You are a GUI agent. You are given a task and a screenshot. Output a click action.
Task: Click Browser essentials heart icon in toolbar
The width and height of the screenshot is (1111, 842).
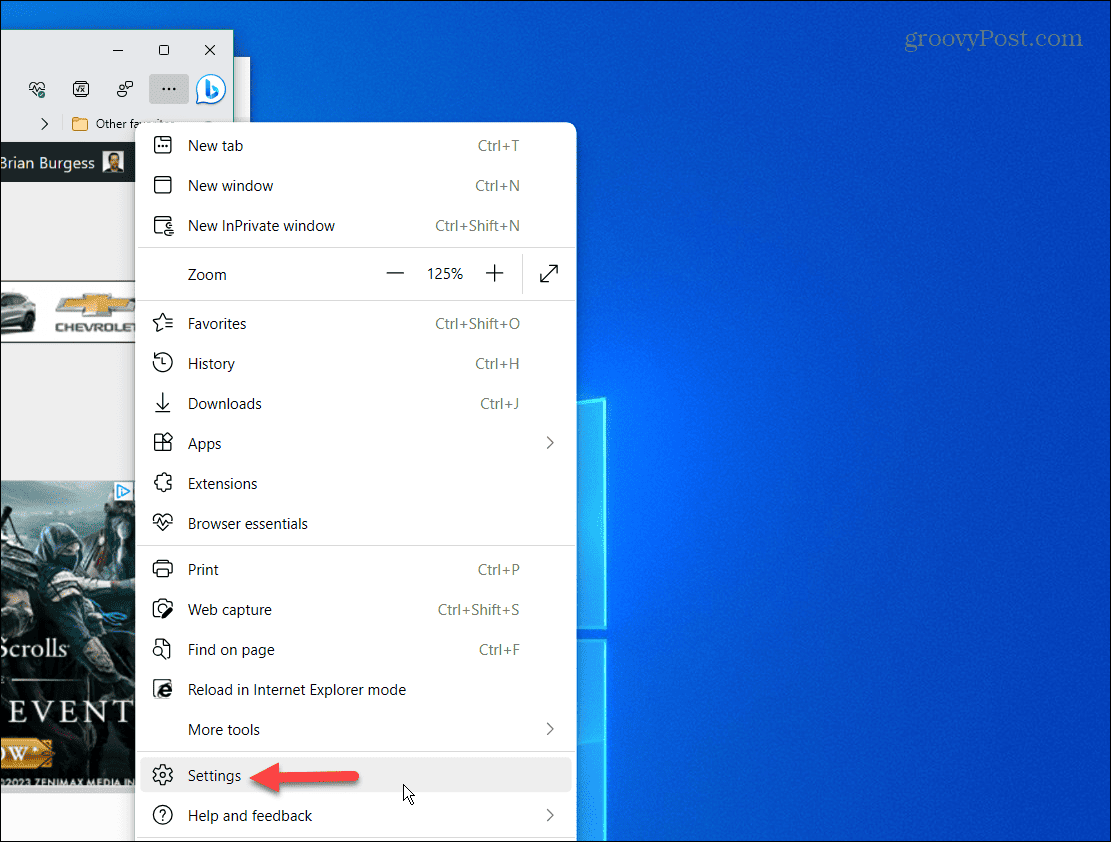click(x=37, y=89)
